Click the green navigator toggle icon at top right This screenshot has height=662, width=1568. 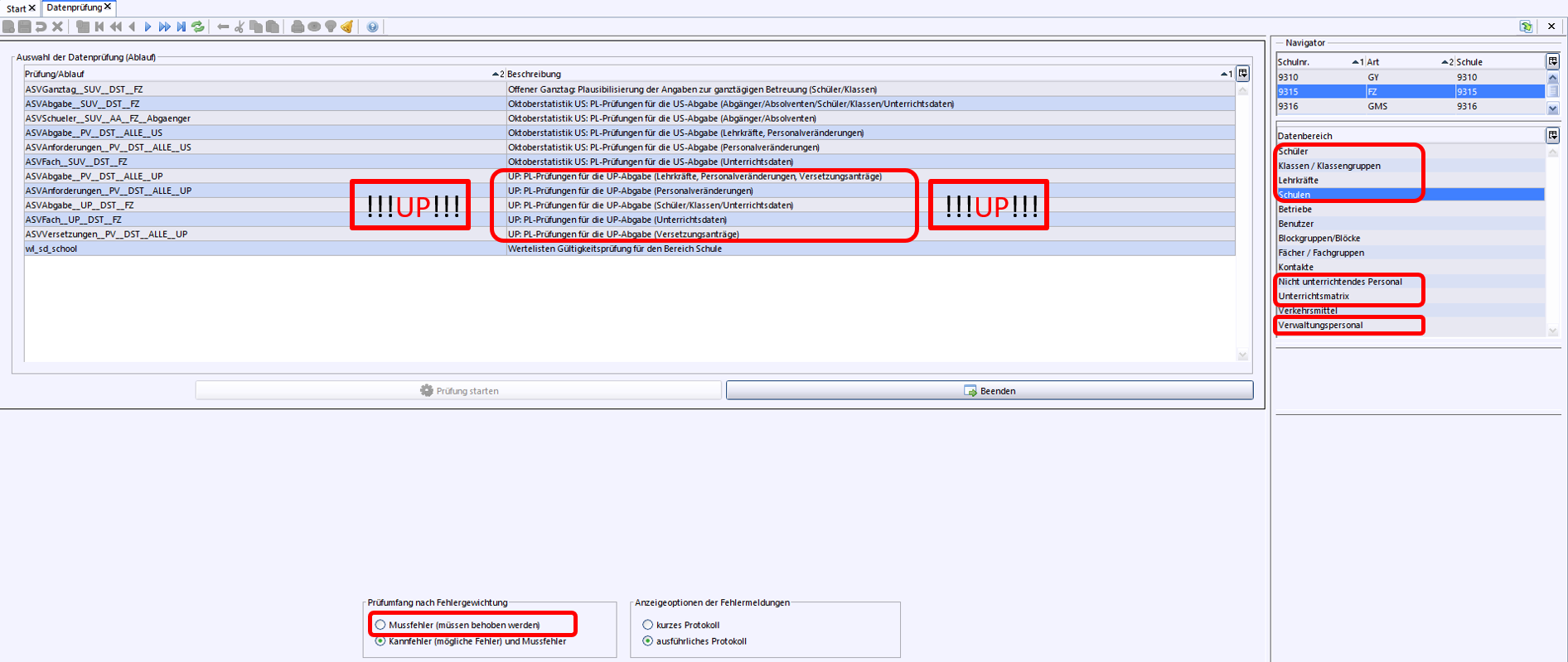click(1526, 27)
